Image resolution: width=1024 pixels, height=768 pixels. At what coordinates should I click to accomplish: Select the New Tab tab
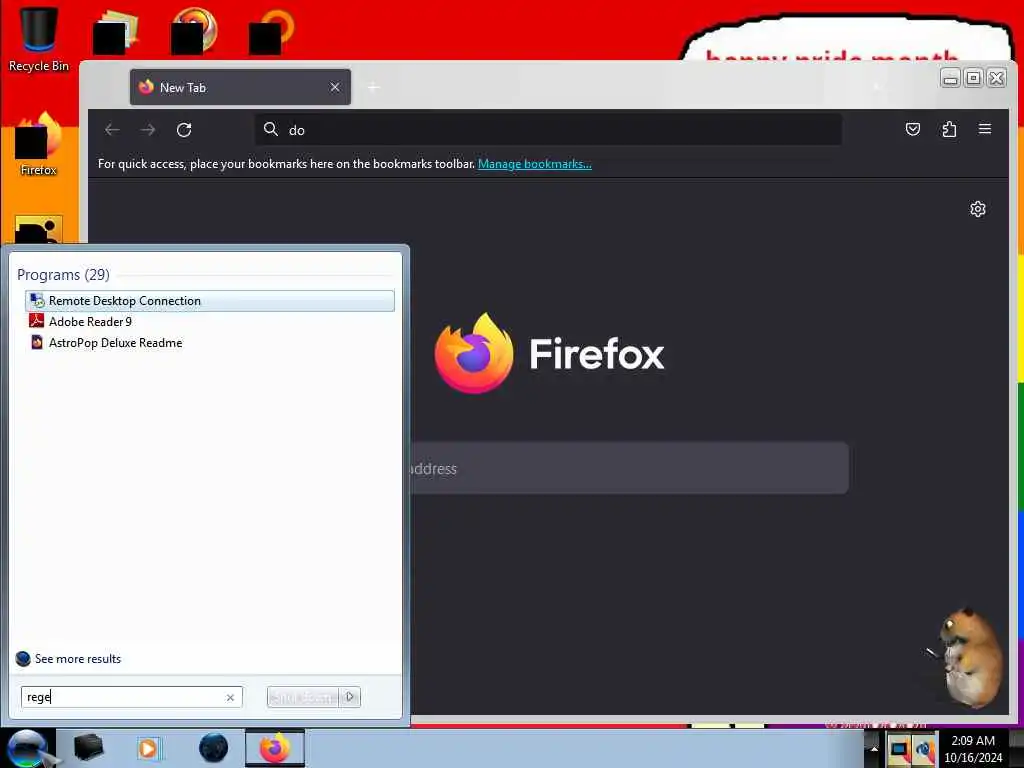pos(240,88)
